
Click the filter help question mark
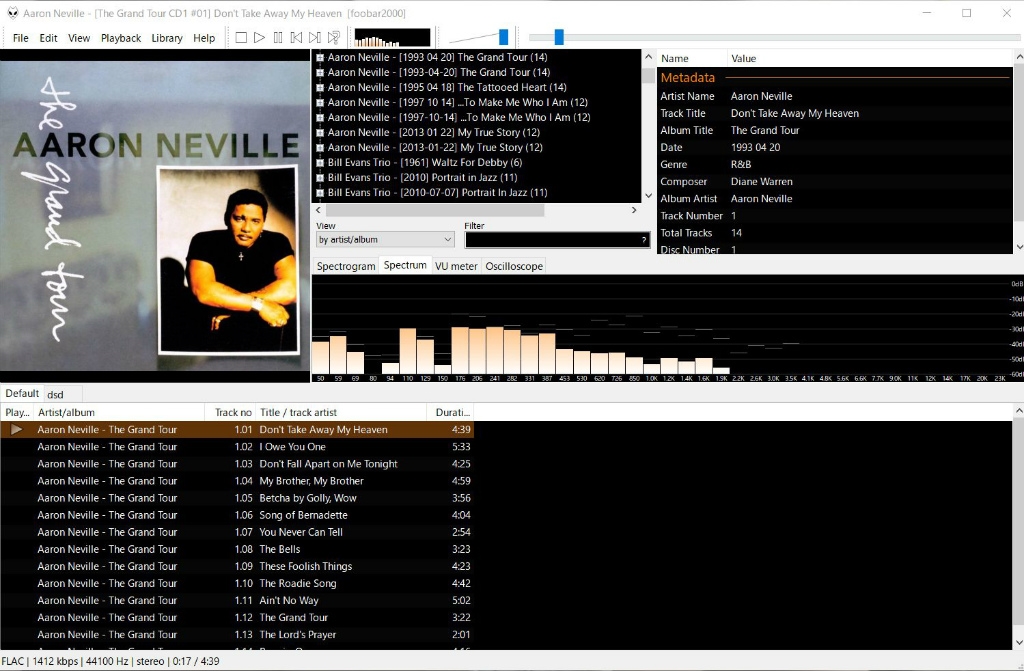644,240
